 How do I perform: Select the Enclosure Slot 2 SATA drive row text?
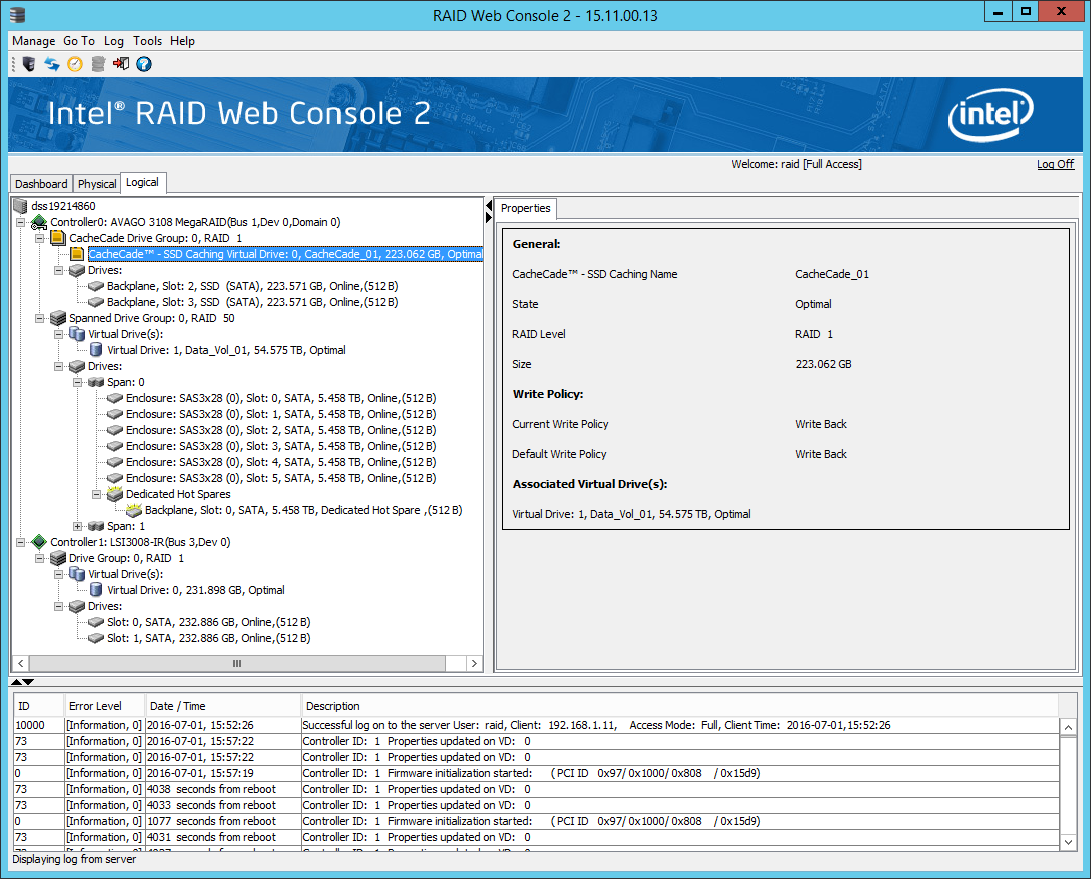point(281,430)
